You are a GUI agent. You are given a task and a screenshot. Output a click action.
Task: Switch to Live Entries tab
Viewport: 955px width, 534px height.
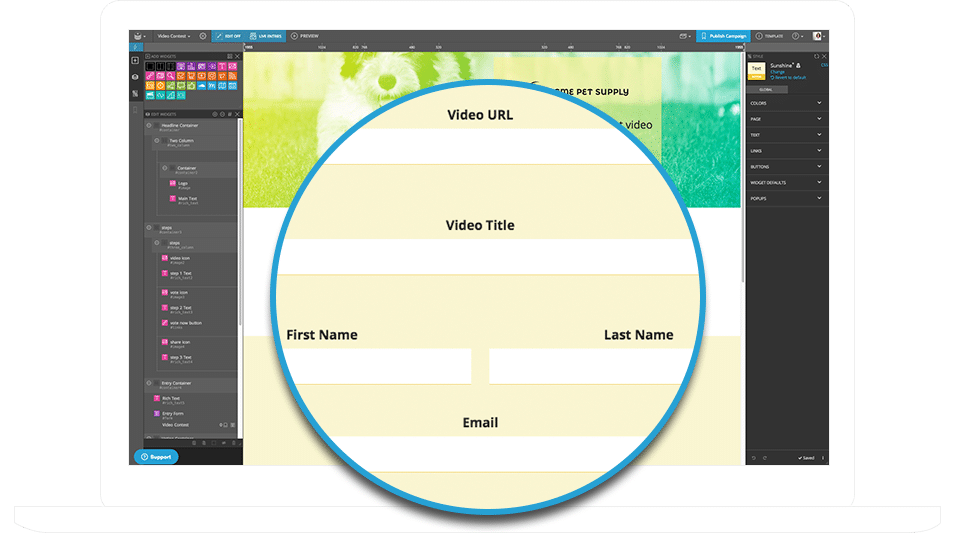click(265, 36)
